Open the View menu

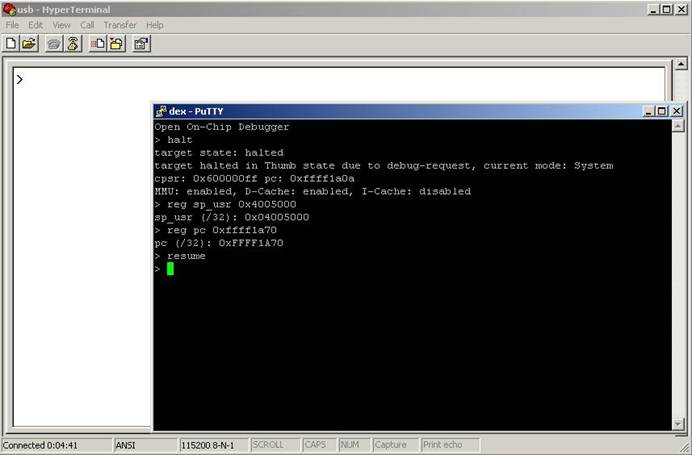[x=61, y=25]
